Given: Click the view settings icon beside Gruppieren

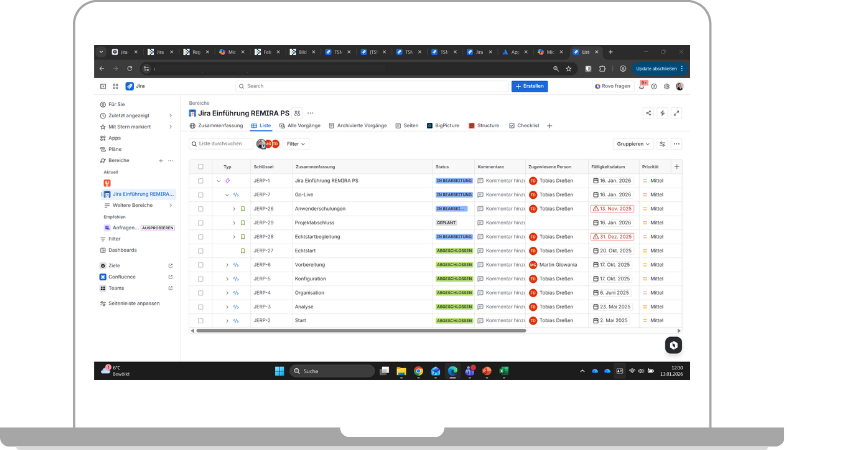Looking at the screenshot, I should click(x=662, y=144).
